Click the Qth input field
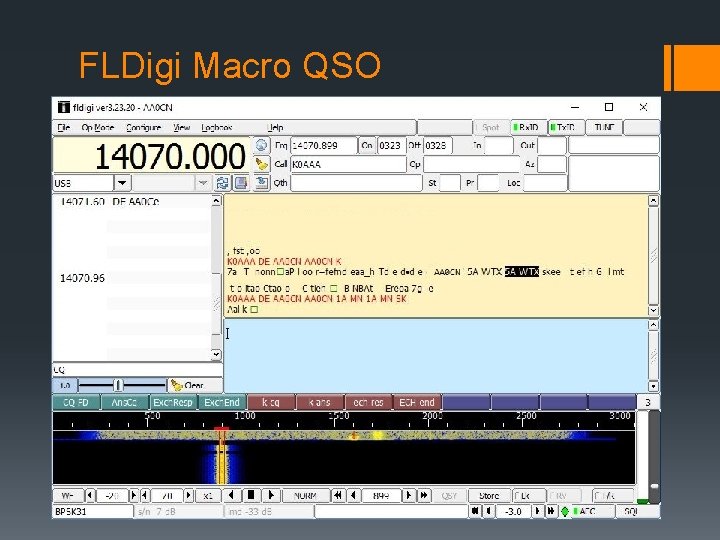This screenshot has width=720, height=540. [356, 183]
